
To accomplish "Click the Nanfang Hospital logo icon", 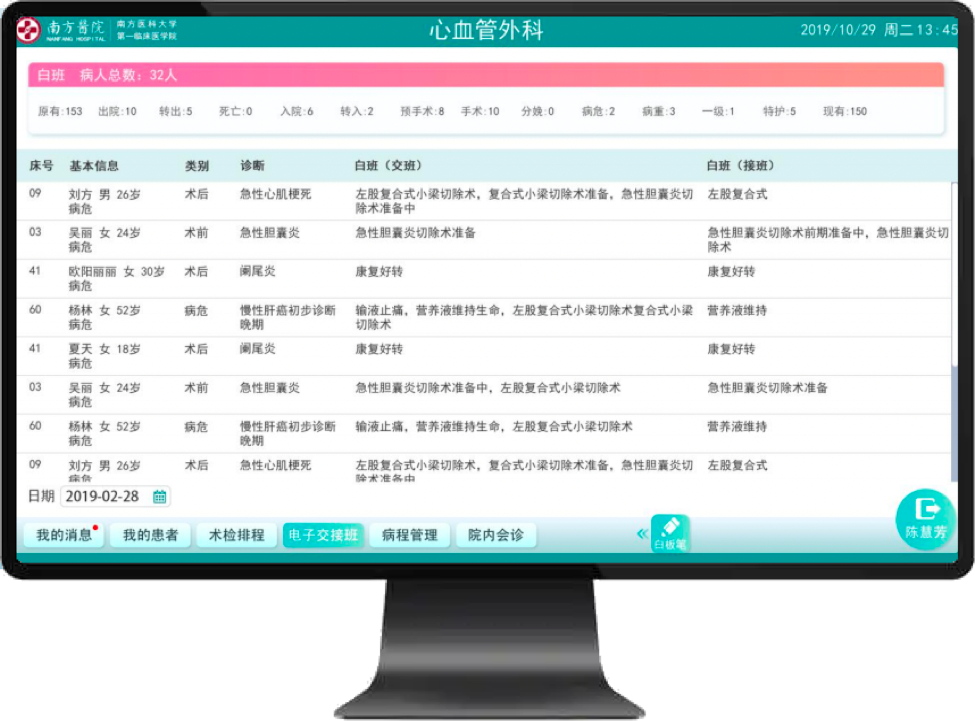I will pyautogui.click(x=28, y=30).
